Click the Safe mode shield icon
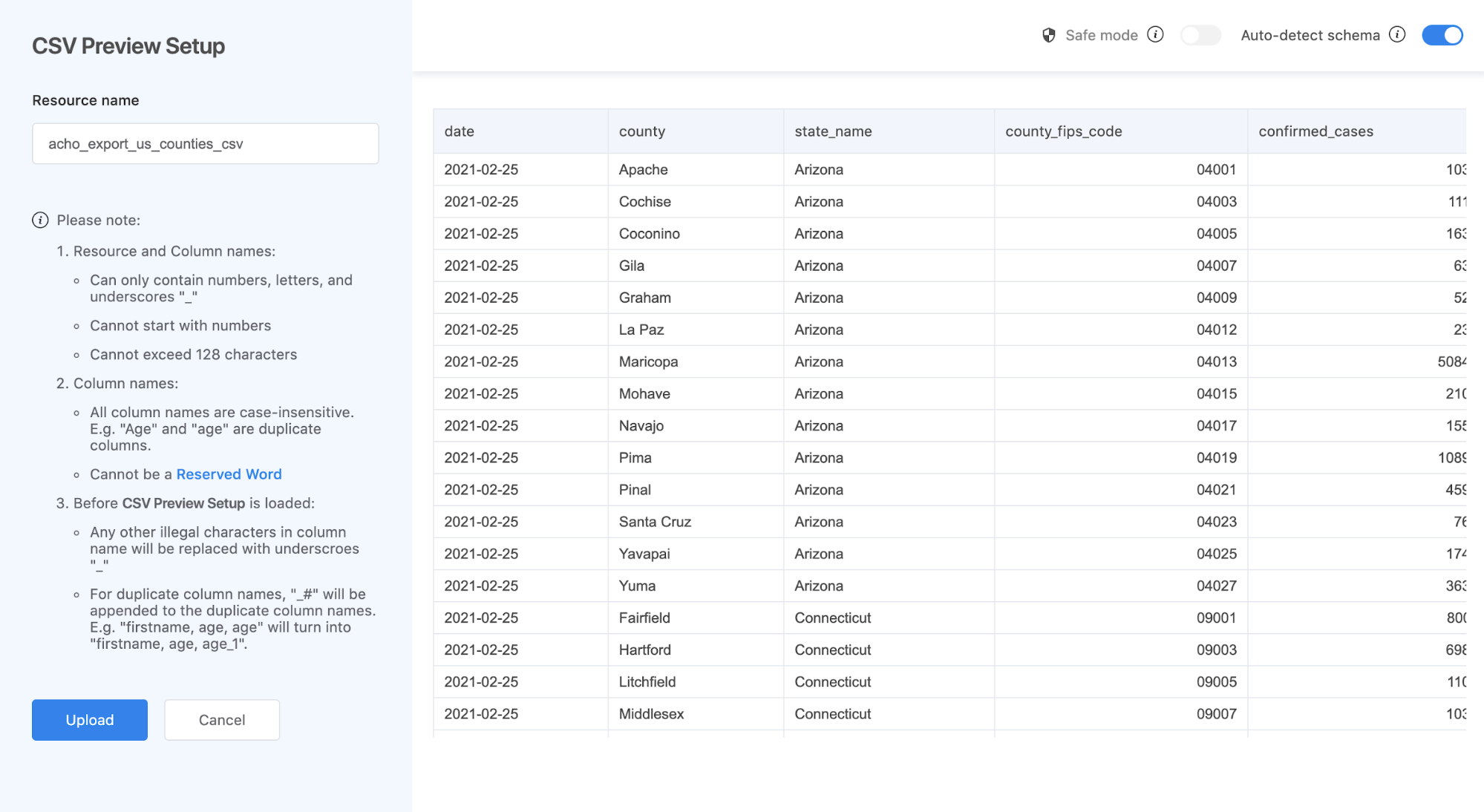The image size is (1484, 812). [1048, 35]
